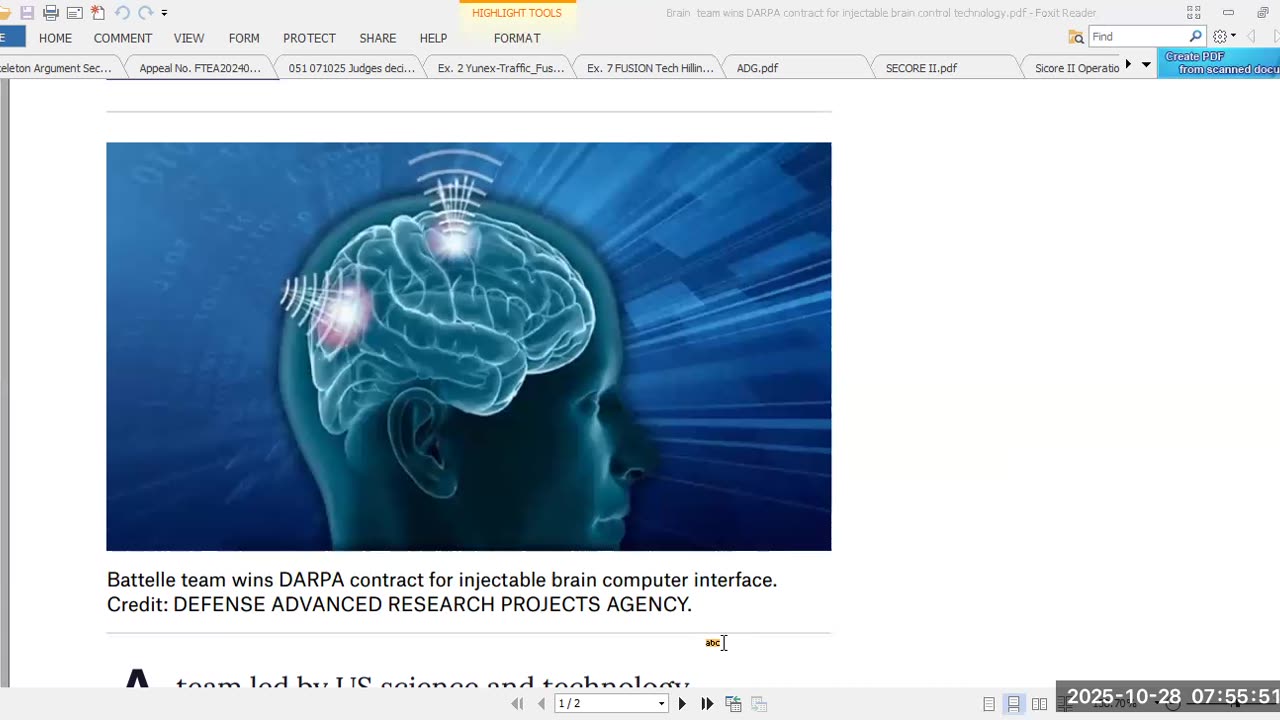1280x720 pixels.
Task: Click Create PDF from scanned documents banner
Action: [x=1218, y=63]
